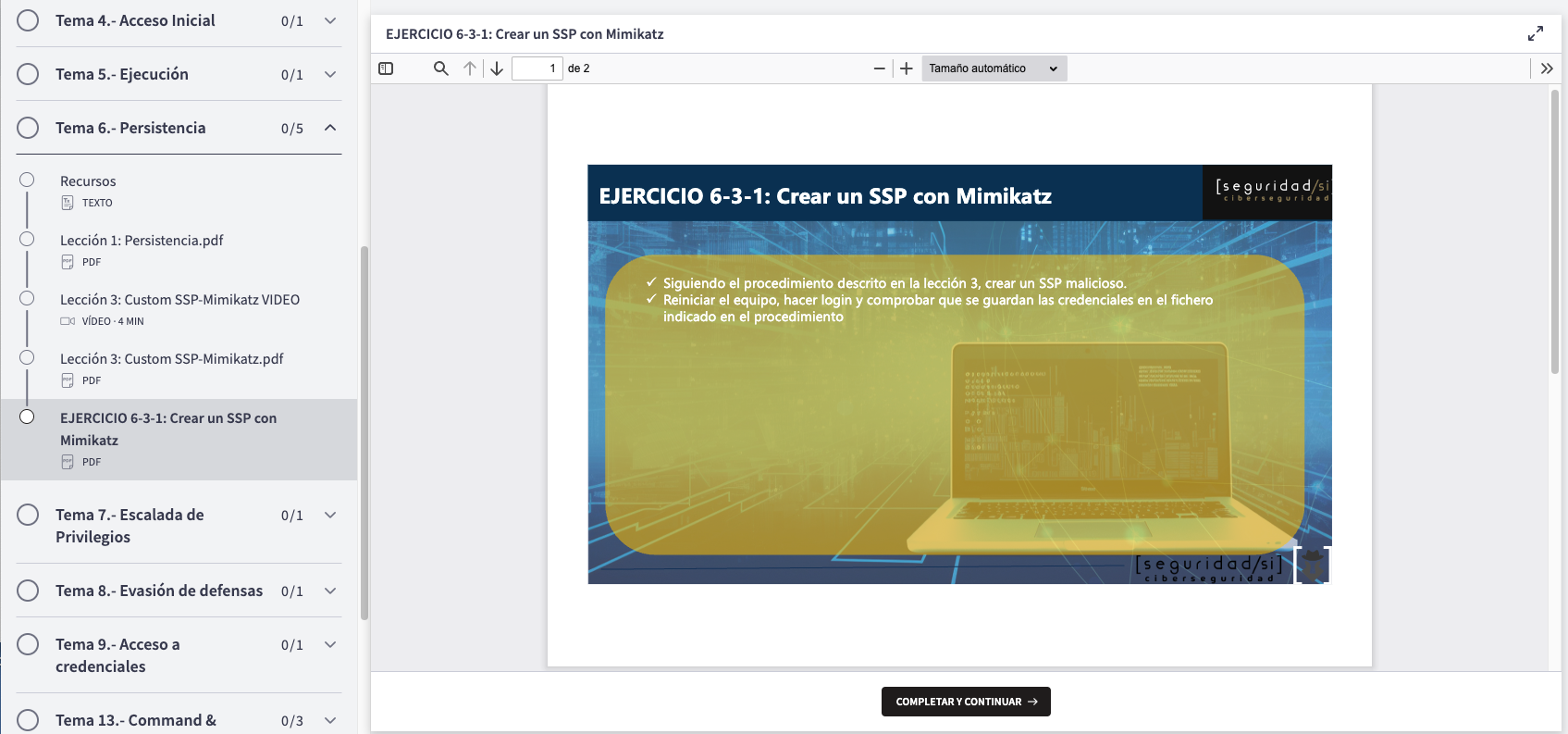Expand Tema 7 Escalada de Privilegios chevron
Viewport: 1568px width, 734px height.
[330, 515]
